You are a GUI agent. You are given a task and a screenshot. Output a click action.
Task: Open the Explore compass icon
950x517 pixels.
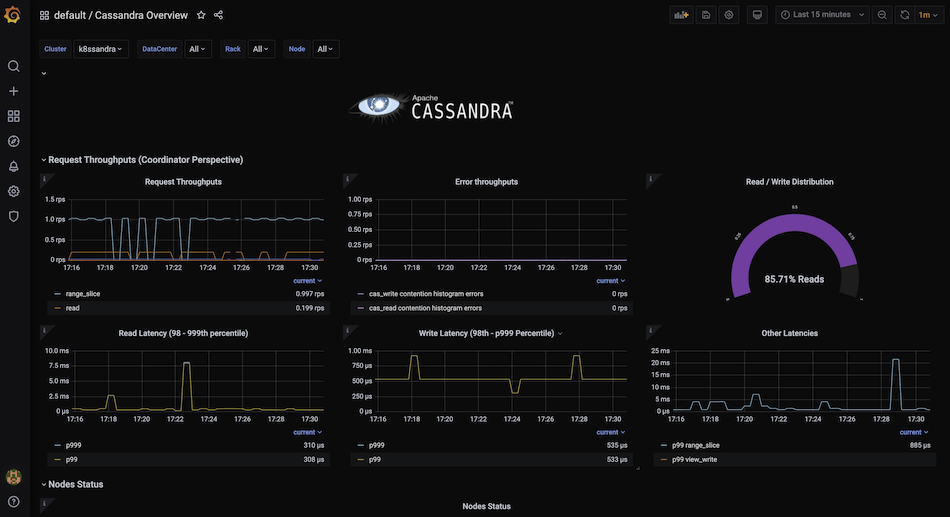(x=13, y=141)
